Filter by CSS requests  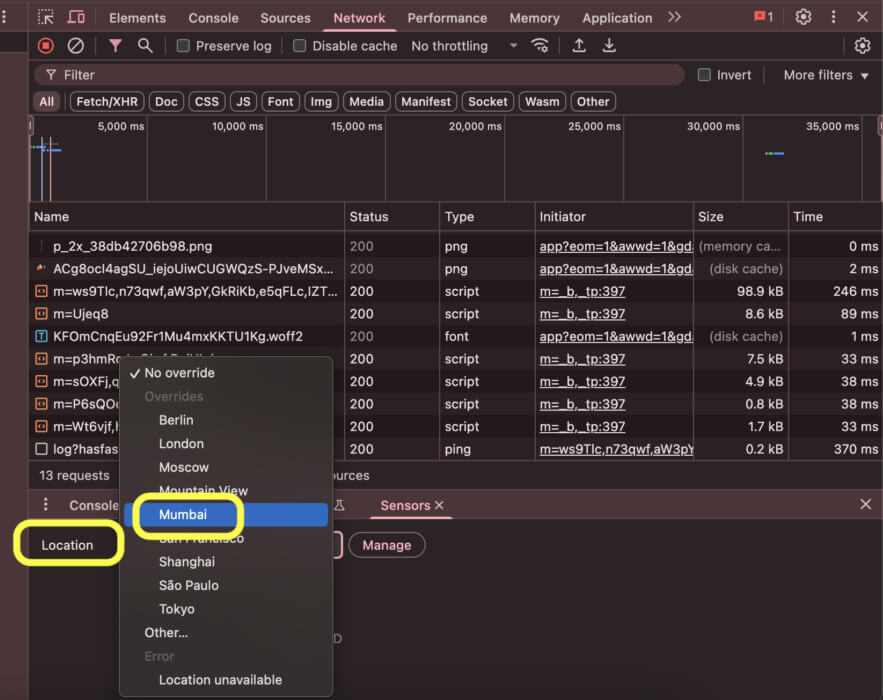(x=207, y=101)
